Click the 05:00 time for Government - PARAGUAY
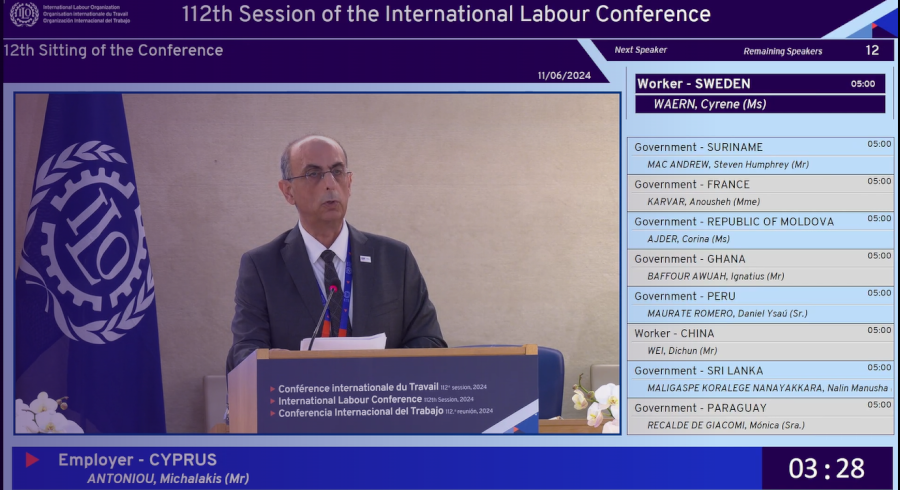Viewport: 900px width, 490px height. (x=879, y=405)
